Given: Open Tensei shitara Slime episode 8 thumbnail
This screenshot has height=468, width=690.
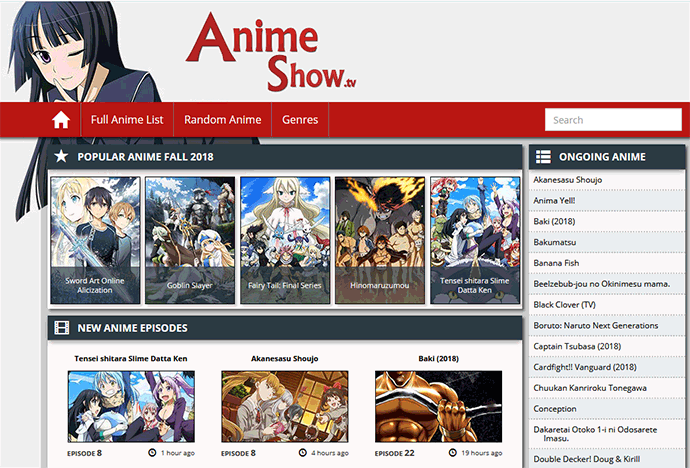Looking at the screenshot, I should 131,406.
